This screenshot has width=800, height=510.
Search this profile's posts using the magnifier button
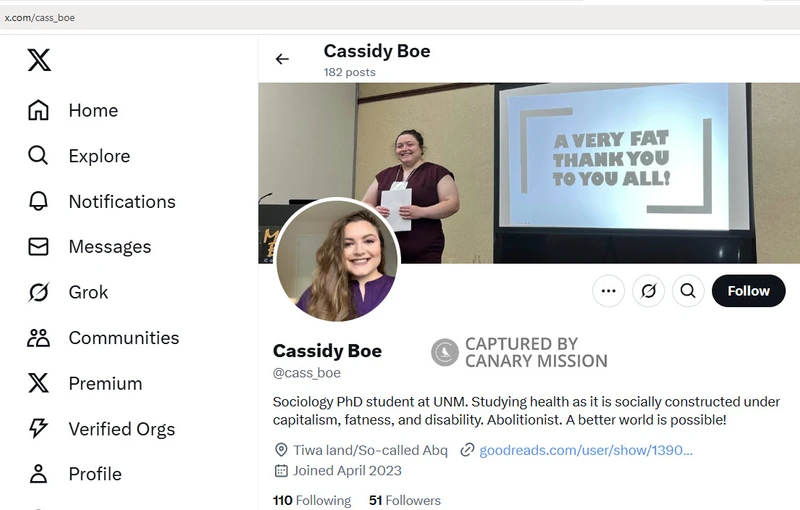click(688, 291)
